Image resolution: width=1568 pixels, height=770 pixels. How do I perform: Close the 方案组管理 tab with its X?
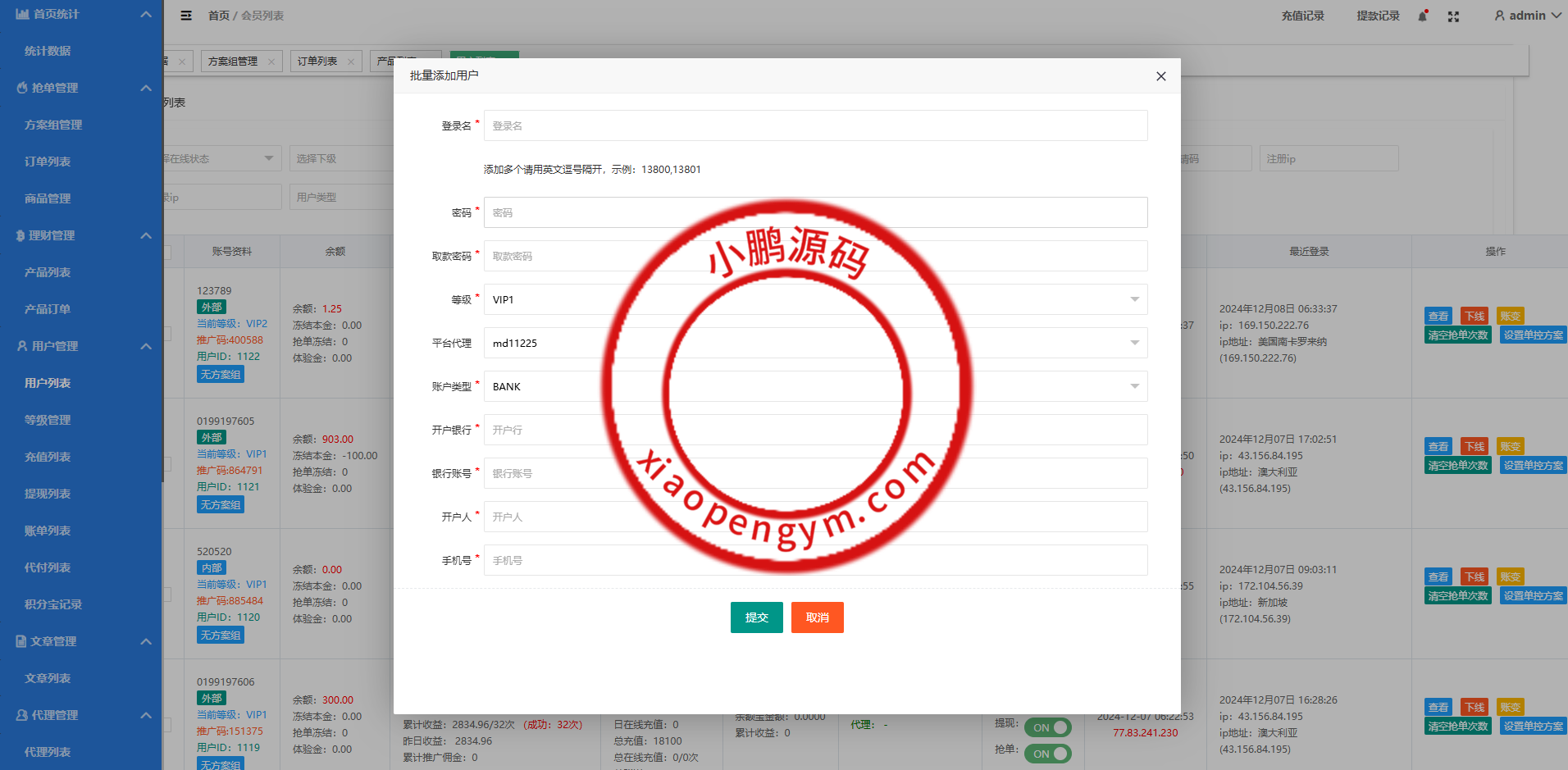(x=271, y=62)
